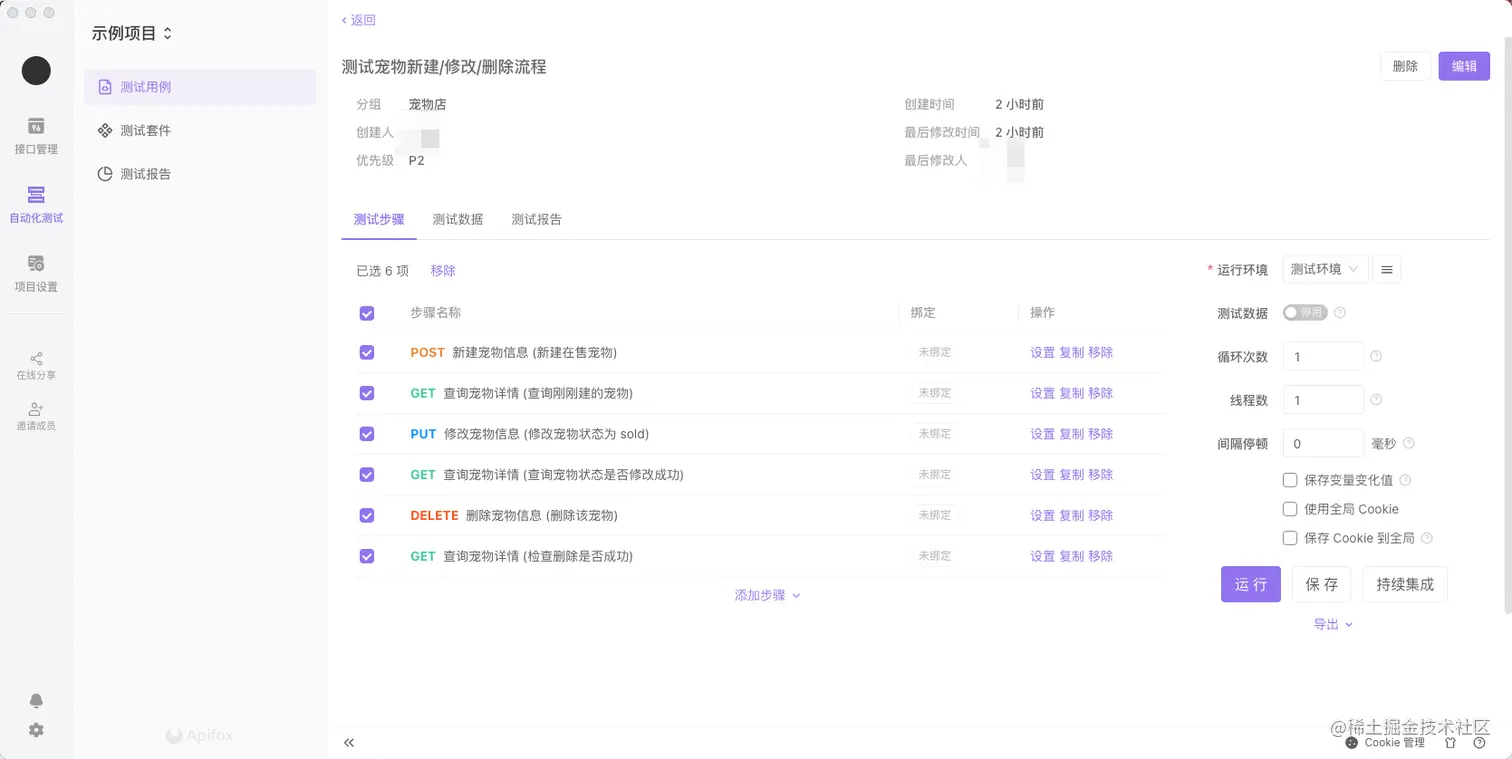
Task: 展开添加步骤下拉菜单
Action: coord(767,595)
